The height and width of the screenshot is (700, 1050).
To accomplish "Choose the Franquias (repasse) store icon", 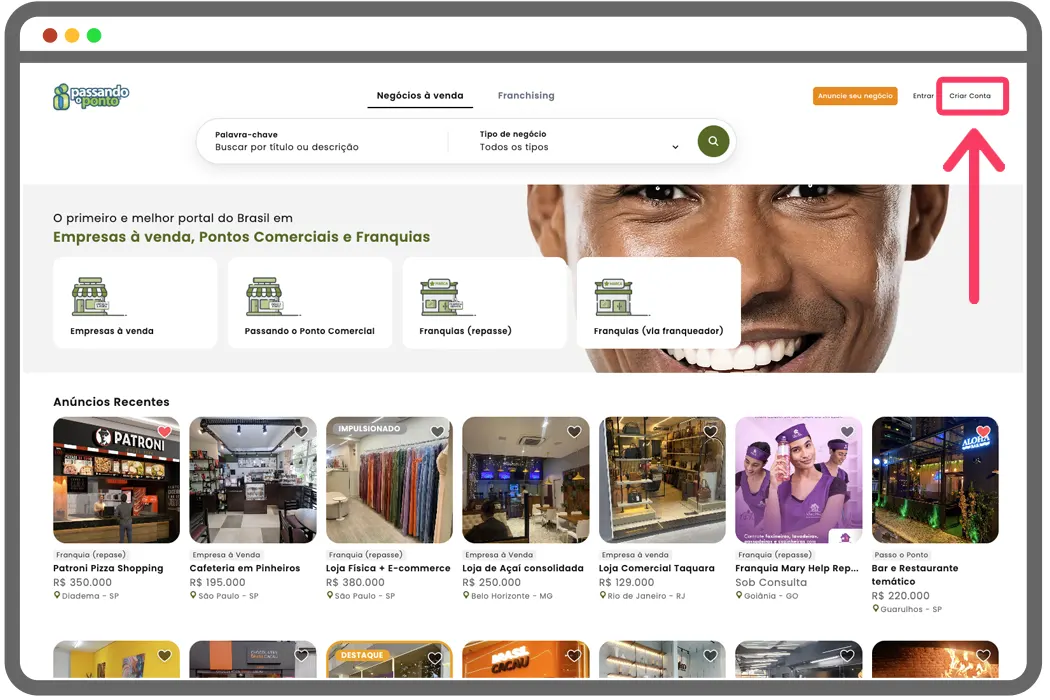I will (x=440, y=297).
